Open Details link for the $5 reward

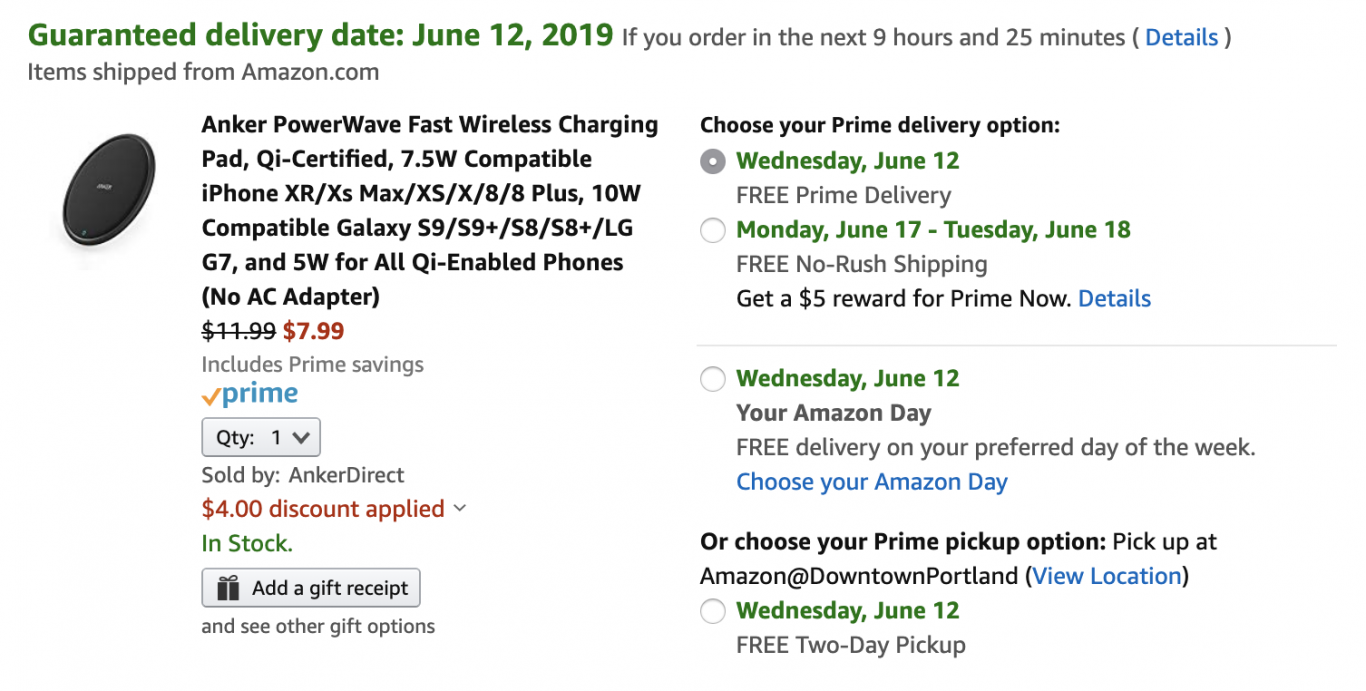(1114, 299)
